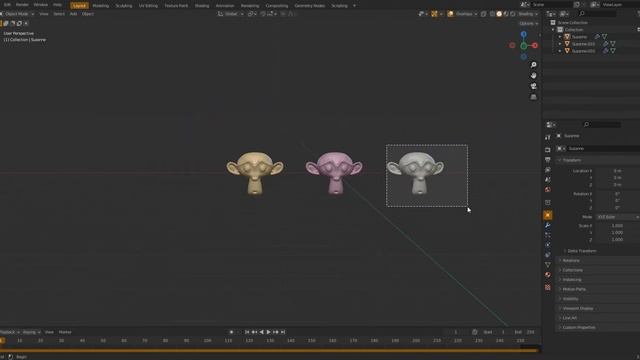Click the outliner search field
Viewport: 640px width, 360px height.
598,14
